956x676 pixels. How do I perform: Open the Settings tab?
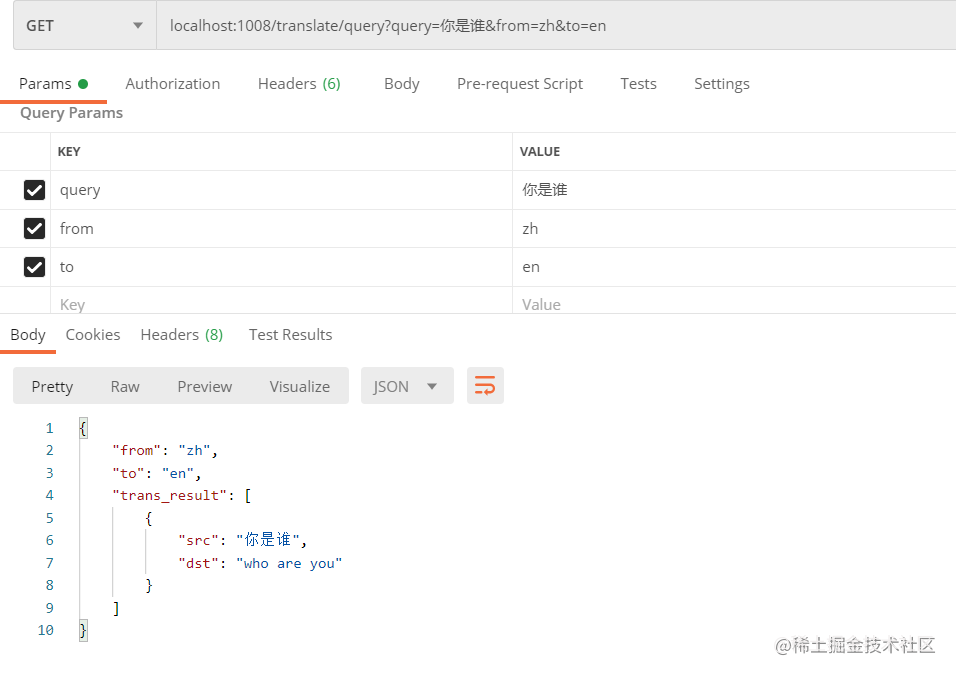pos(722,84)
